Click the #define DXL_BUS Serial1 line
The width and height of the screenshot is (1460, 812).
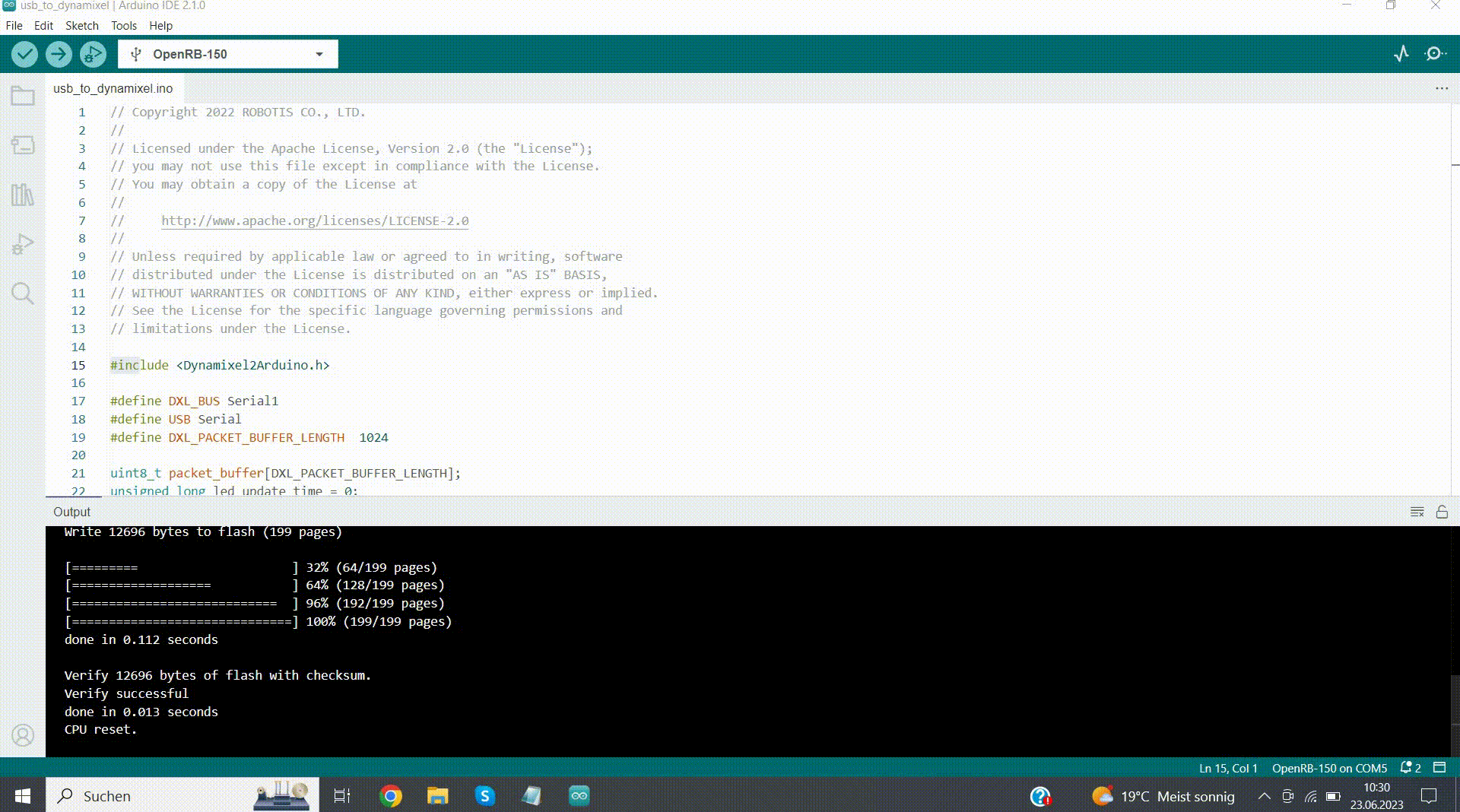click(x=194, y=401)
